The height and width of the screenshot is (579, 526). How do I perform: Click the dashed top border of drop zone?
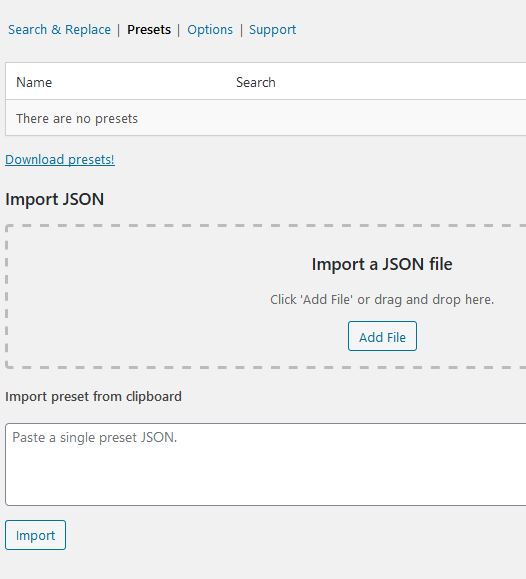pyautogui.click(x=266, y=225)
